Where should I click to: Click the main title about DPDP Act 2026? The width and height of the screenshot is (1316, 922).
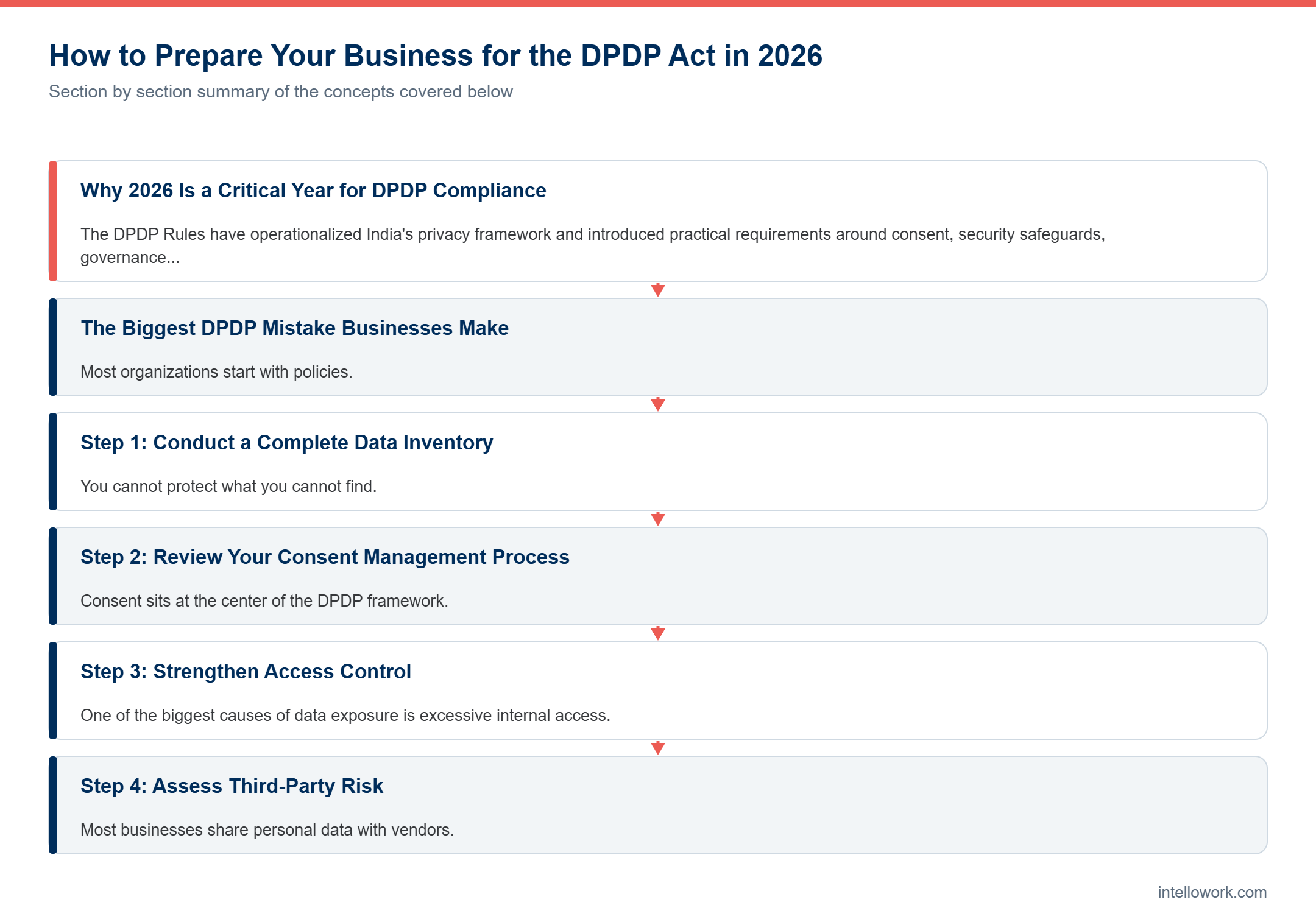click(x=436, y=55)
